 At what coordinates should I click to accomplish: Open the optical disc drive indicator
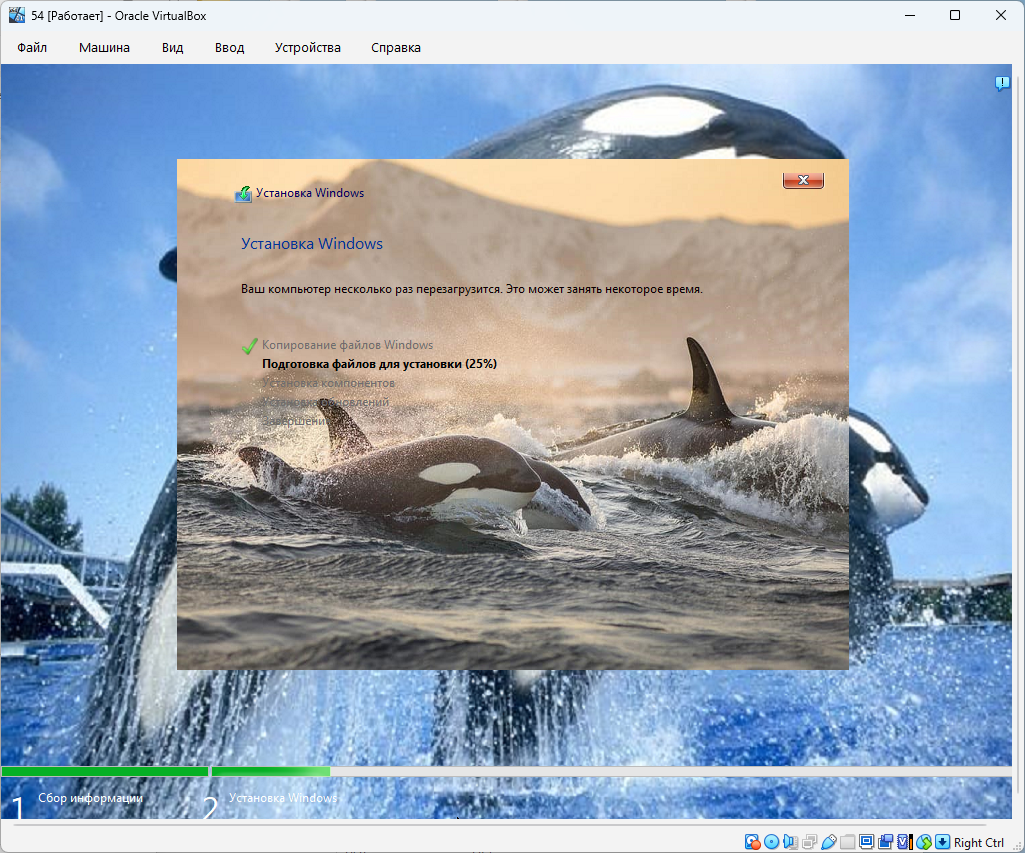click(x=771, y=842)
